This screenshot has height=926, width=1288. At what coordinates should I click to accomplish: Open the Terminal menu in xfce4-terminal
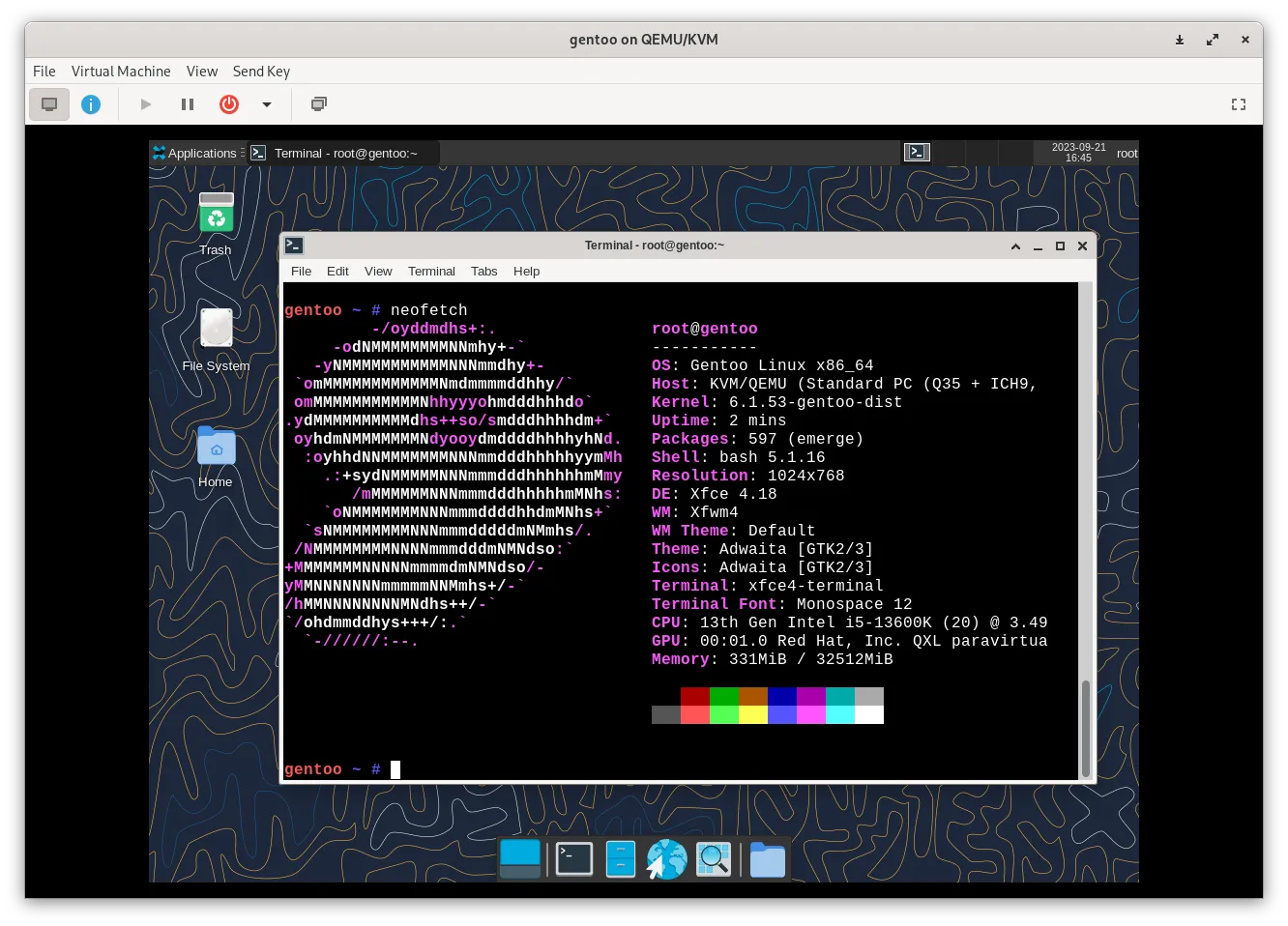coord(431,271)
